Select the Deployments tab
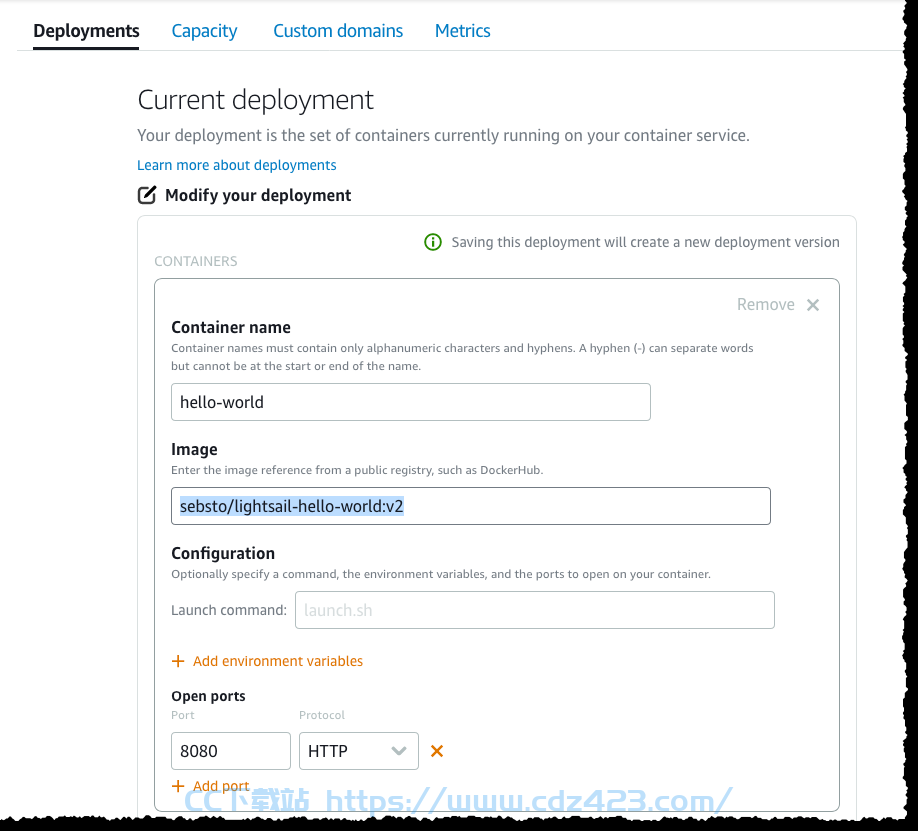The width and height of the screenshot is (918, 831). [x=86, y=30]
